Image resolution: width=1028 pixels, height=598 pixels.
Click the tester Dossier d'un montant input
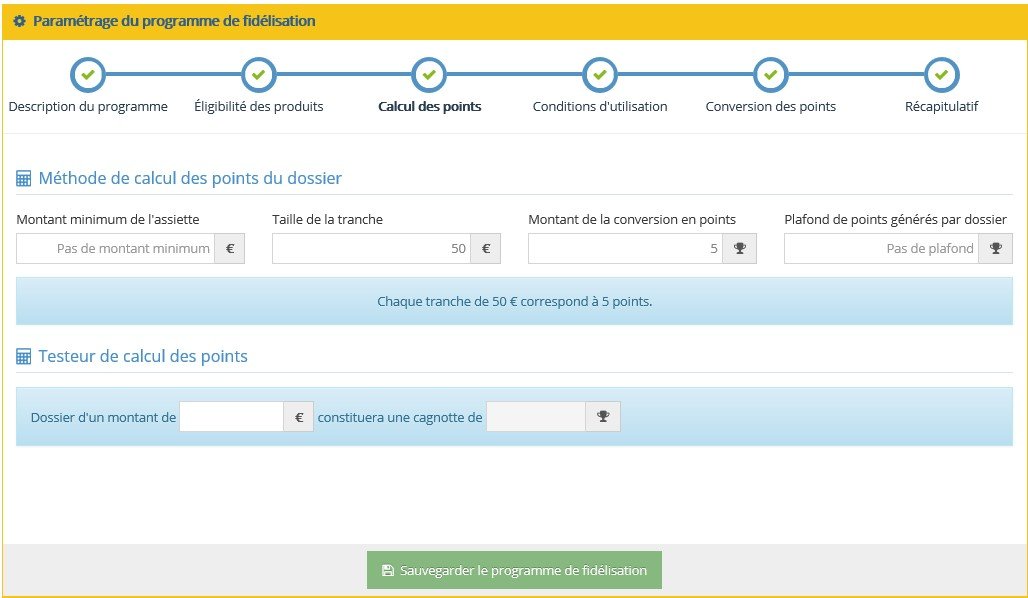pyautogui.click(x=231, y=417)
